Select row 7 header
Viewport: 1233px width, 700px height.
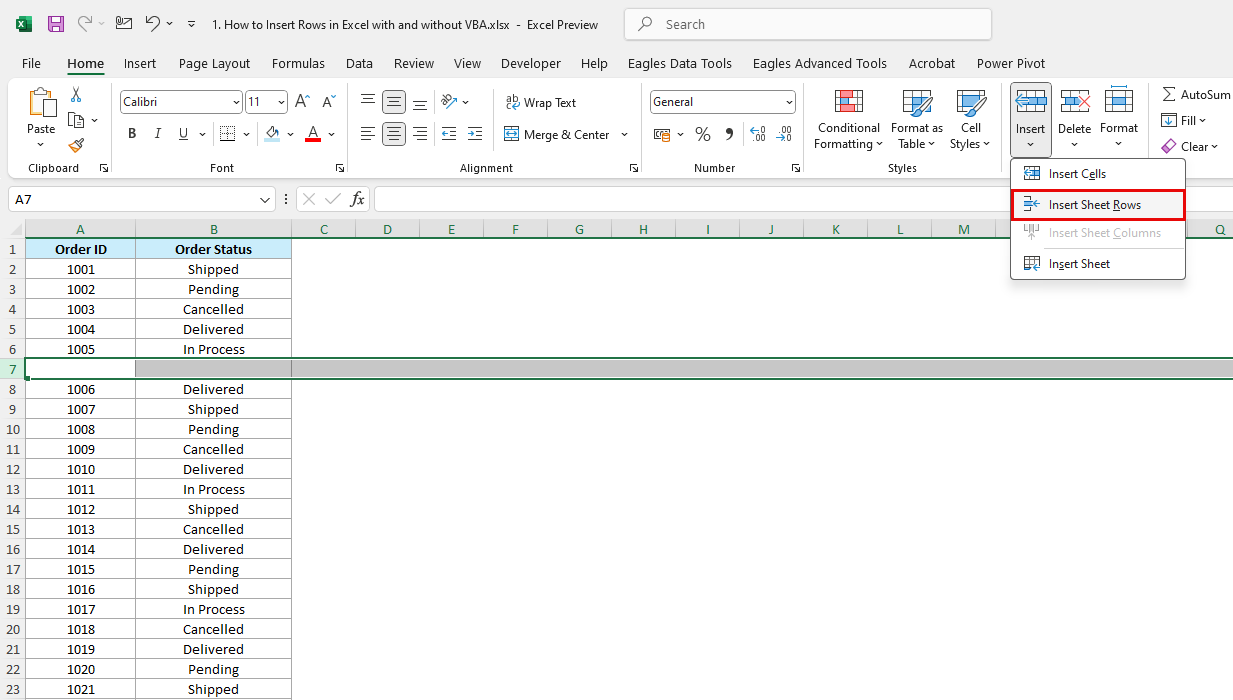click(x=13, y=369)
